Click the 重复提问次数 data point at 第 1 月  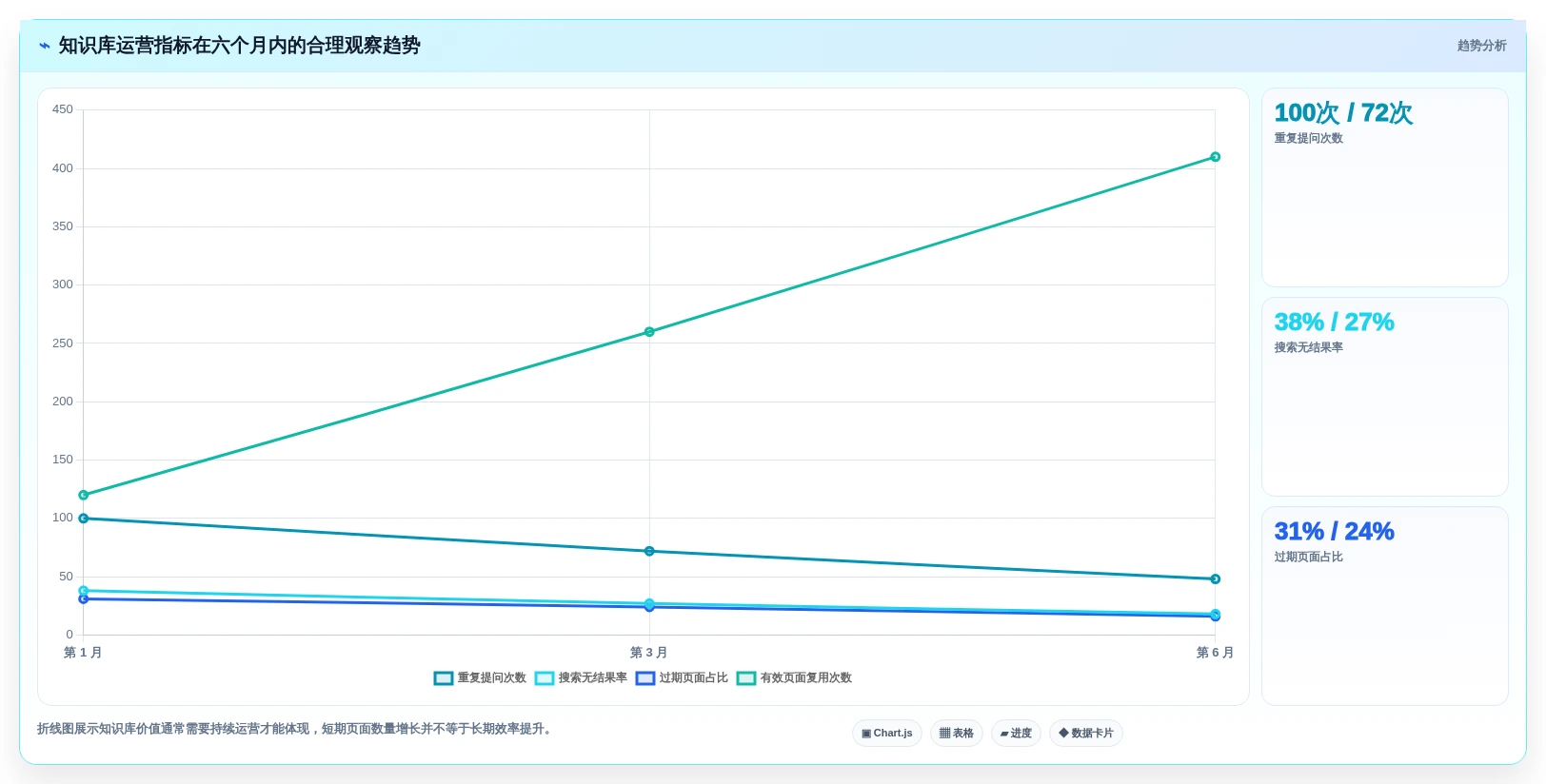point(84,519)
